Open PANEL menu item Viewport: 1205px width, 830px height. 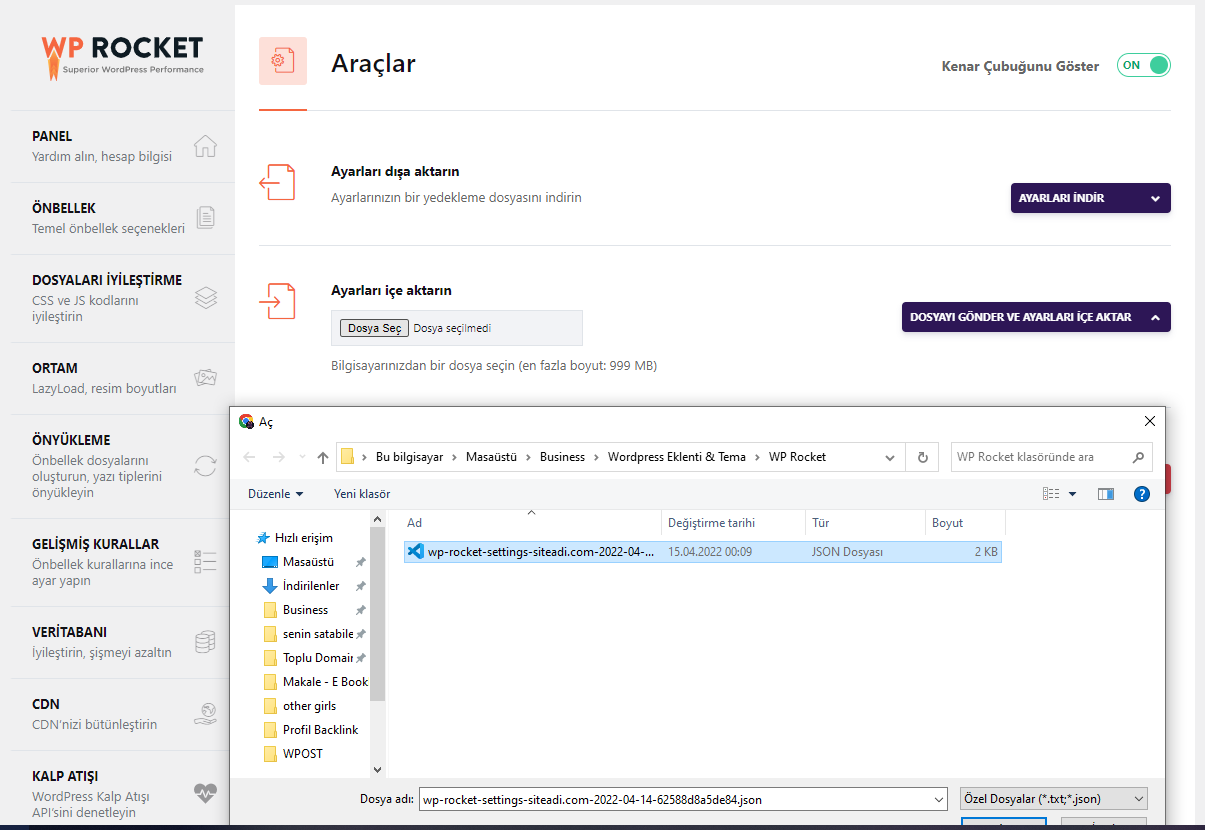pyautogui.click(x=122, y=146)
